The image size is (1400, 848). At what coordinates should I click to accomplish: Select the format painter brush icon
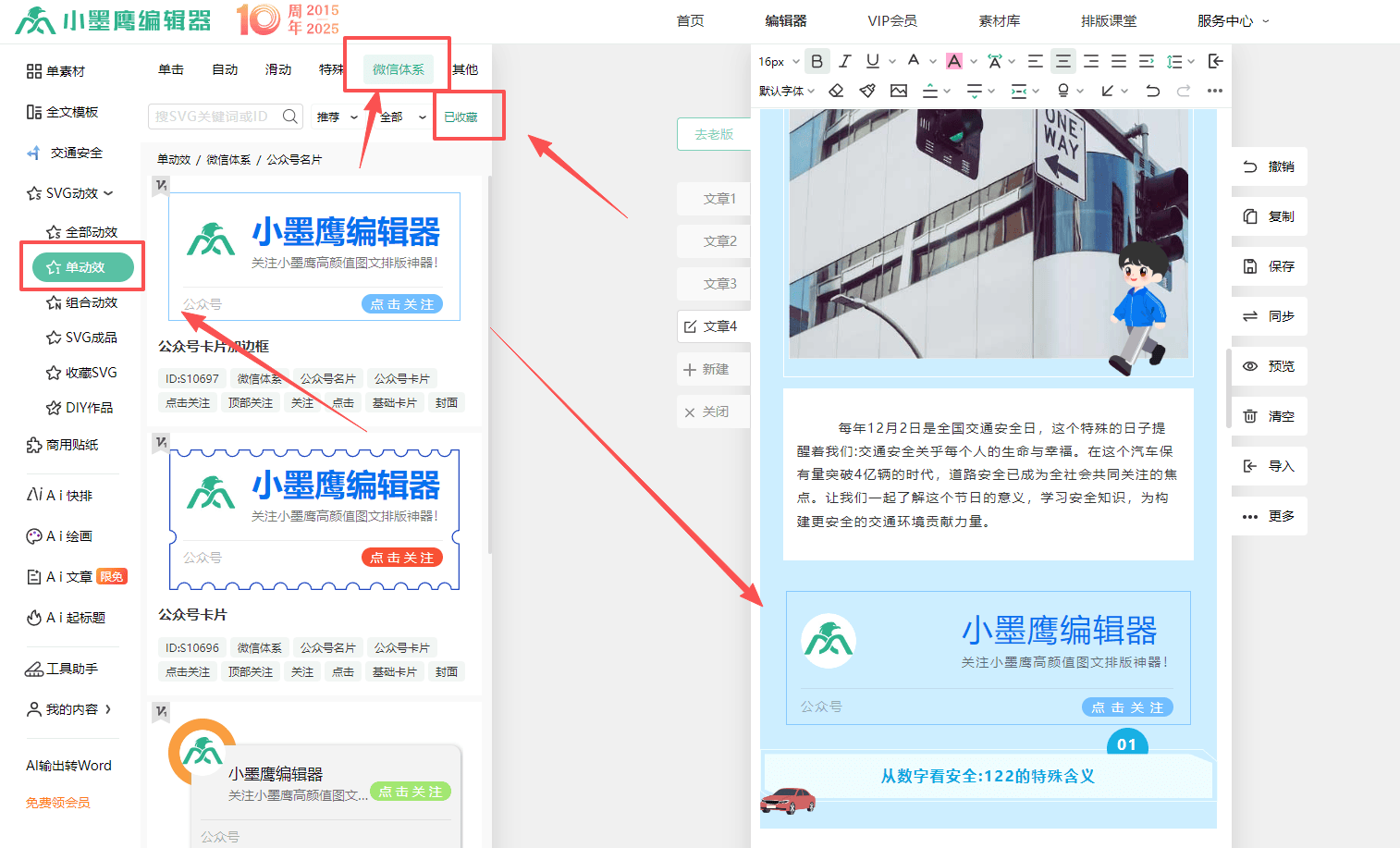(x=867, y=91)
